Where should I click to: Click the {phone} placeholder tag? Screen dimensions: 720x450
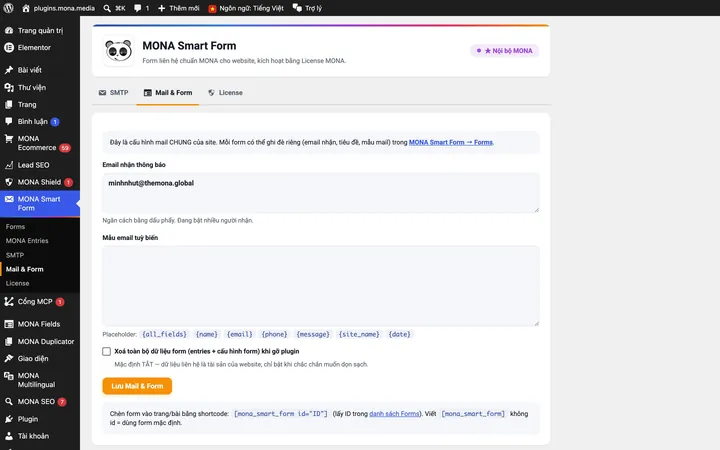[274, 334]
